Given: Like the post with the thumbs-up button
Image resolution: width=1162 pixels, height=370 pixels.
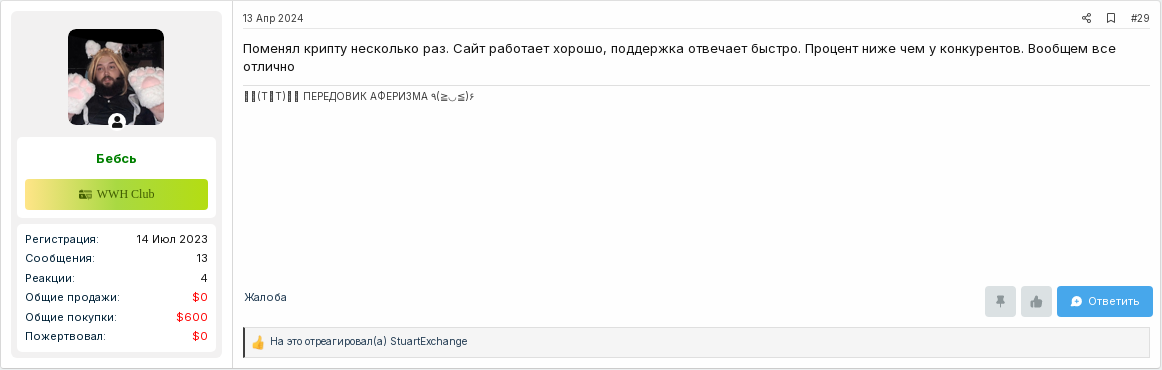Looking at the screenshot, I should [1036, 302].
